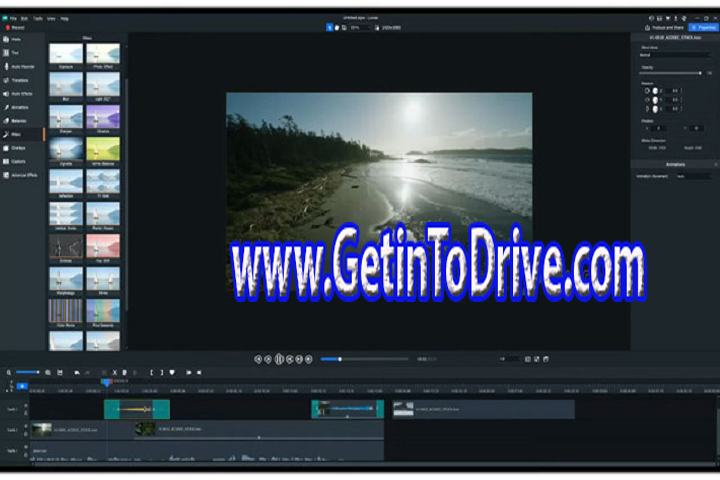Open the Tools menu
Image resolution: width=720 pixels, height=480 pixels.
pos(38,18)
